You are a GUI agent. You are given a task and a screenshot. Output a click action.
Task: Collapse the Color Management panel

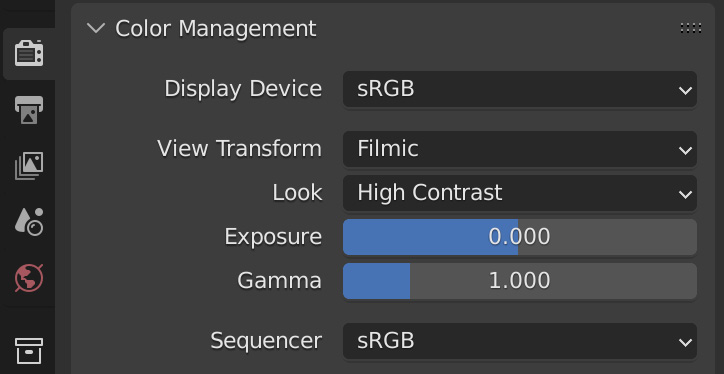click(x=96, y=29)
